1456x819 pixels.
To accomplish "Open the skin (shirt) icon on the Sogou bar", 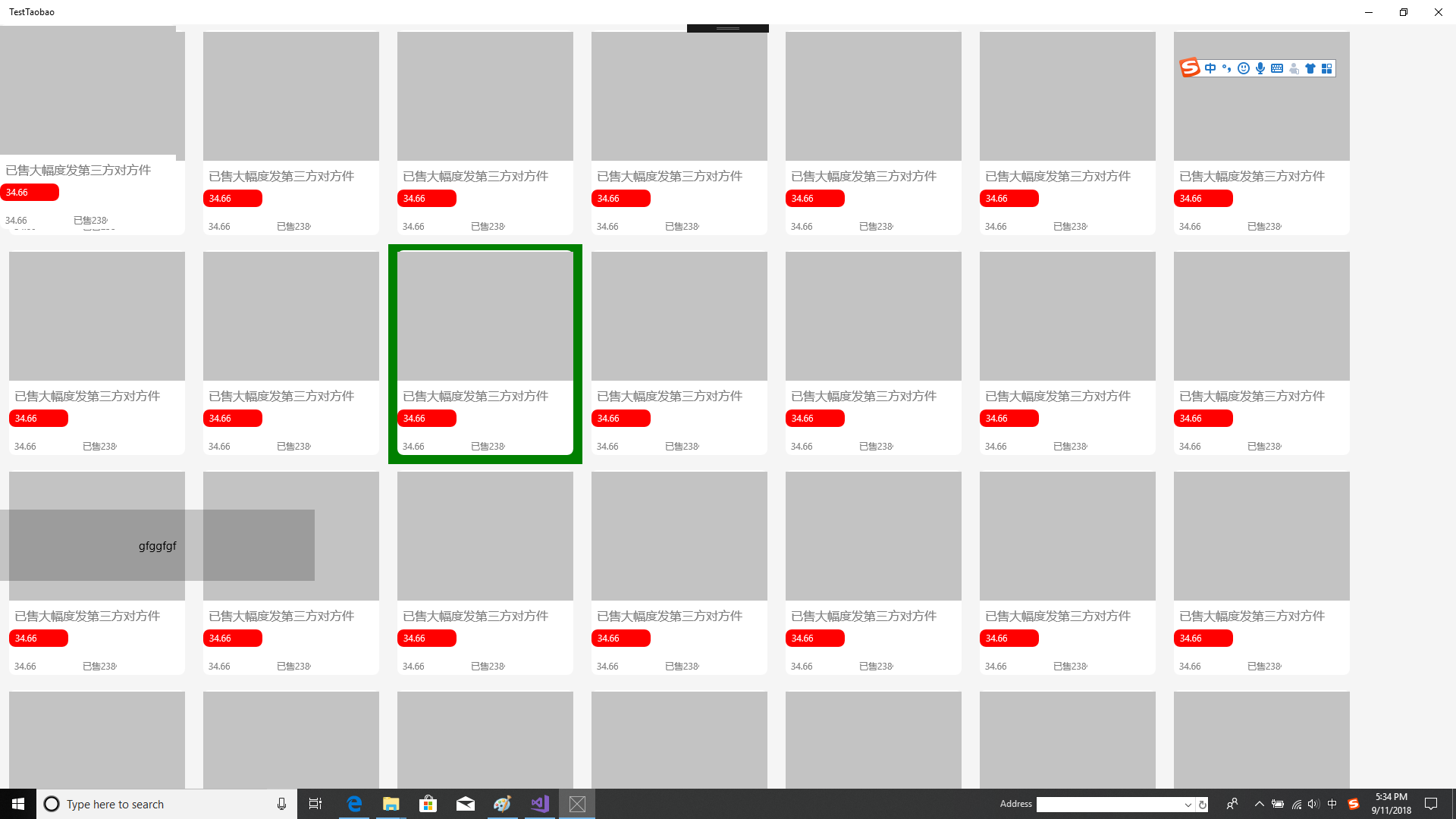I will (1310, 68).
